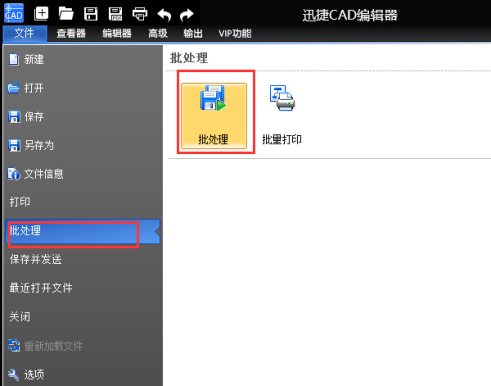Screen dimensions: 491x386
Task: Open the 高级 ribbon tab
Action: (x=158, y=34)
